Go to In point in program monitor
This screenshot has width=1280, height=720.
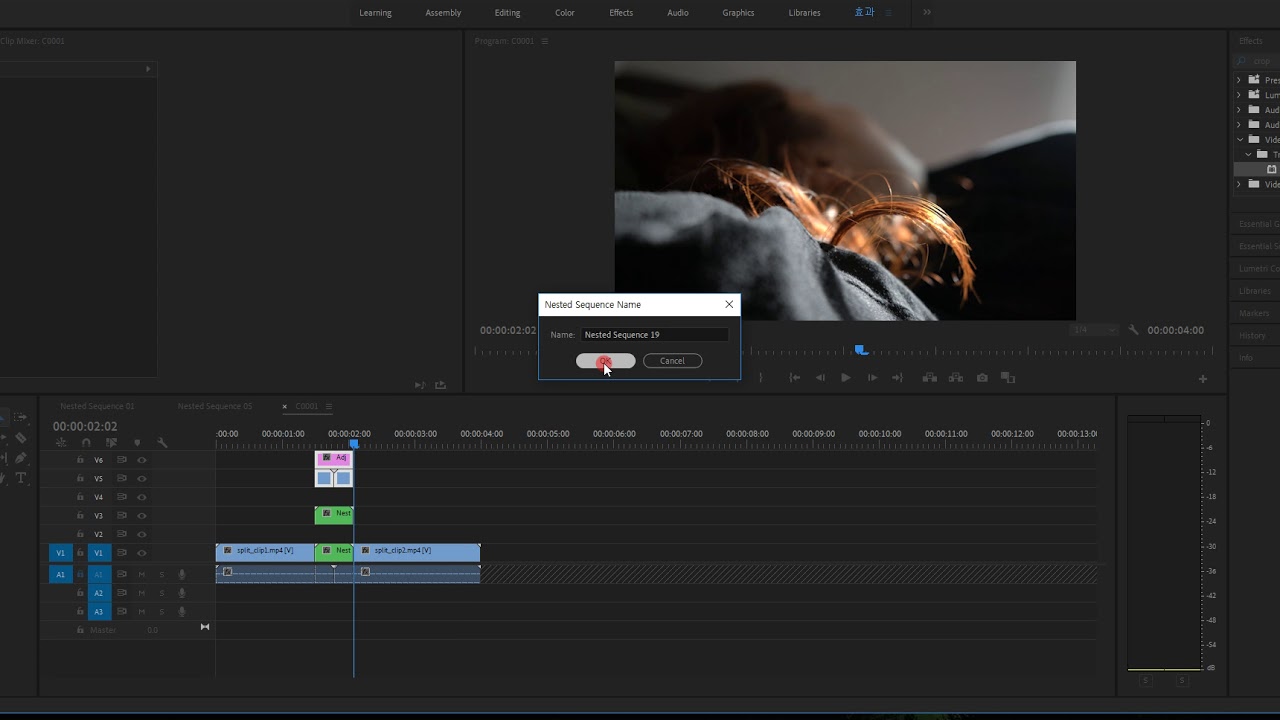[795, 378]
